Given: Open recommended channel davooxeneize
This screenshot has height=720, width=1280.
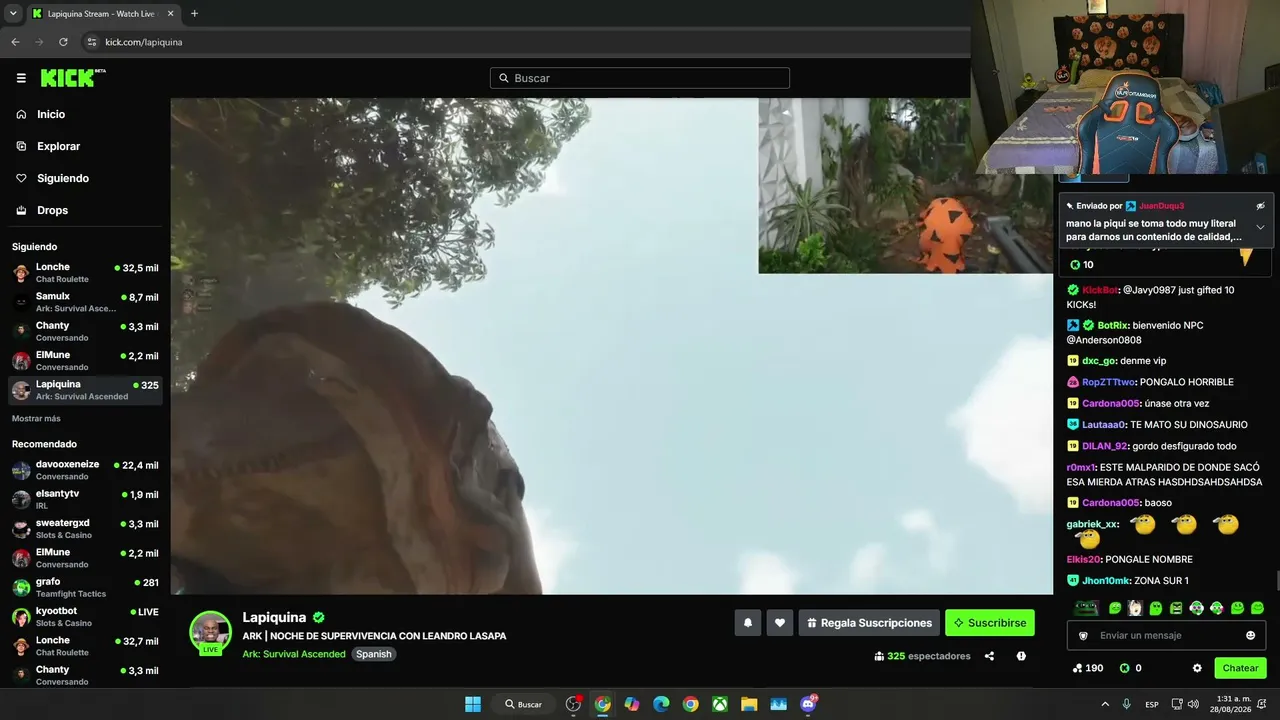Looking at the screenshot, I should [x=86, y=470].
